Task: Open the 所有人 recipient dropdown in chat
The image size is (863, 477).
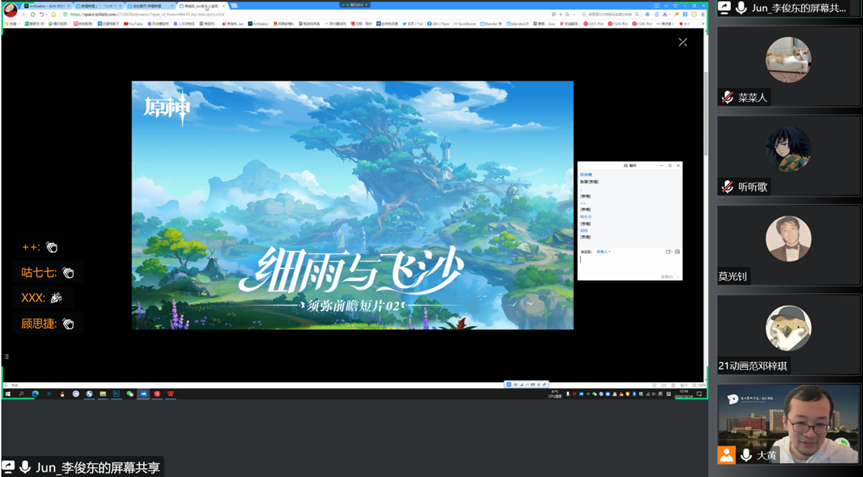Action: [x=603, y=251]
